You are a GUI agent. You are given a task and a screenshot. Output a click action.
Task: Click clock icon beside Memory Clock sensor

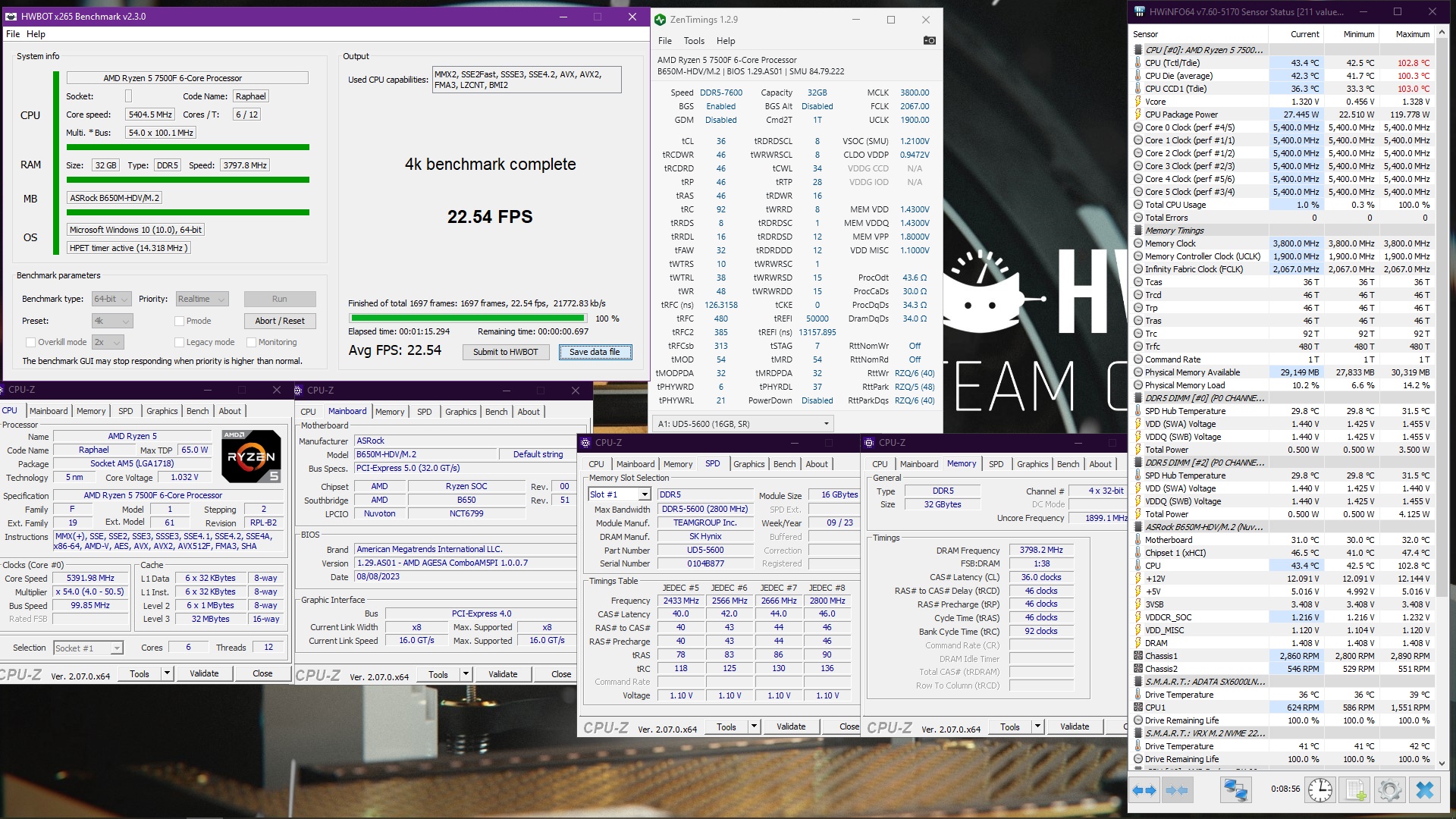(x=1138, y=243)
